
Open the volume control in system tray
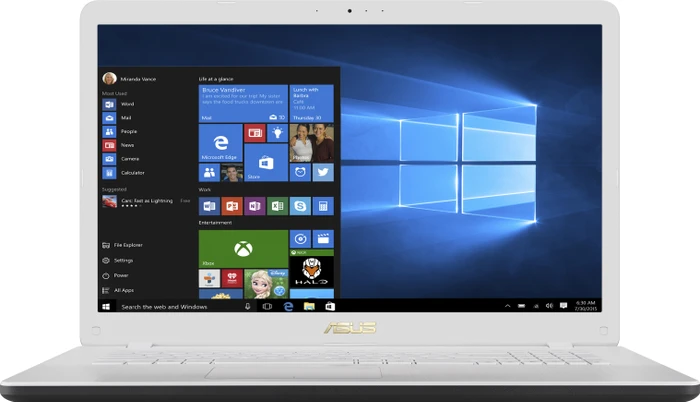[550, 306]
